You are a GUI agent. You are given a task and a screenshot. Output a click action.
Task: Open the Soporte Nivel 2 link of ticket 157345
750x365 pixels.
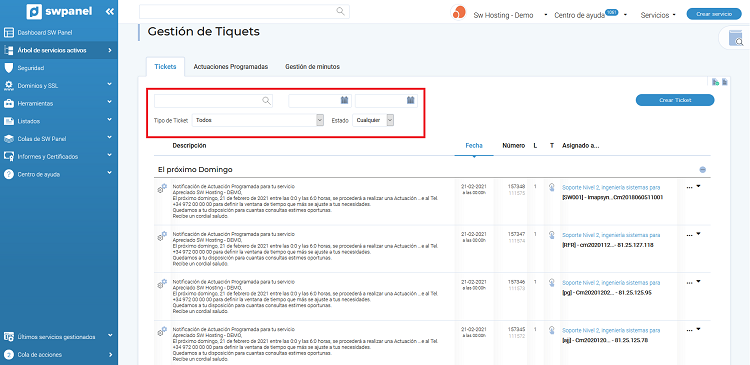click(x=611, y=331)
